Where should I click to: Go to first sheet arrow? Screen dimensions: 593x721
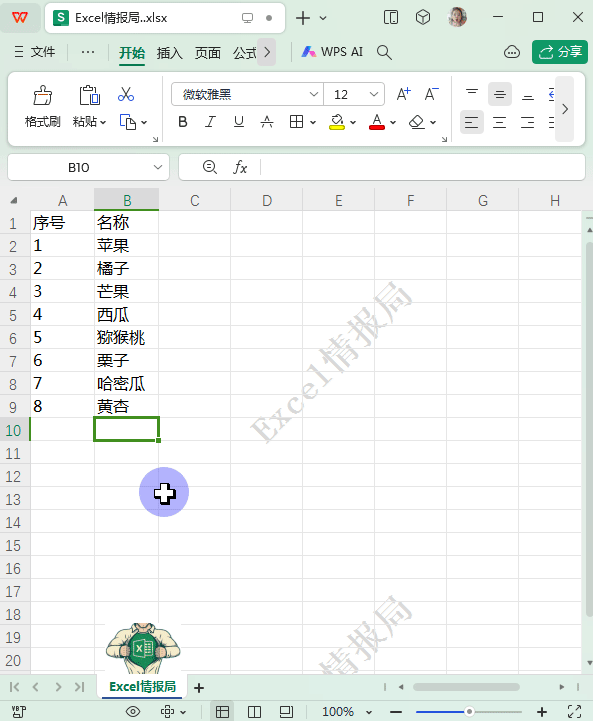(x=14, y=687)
